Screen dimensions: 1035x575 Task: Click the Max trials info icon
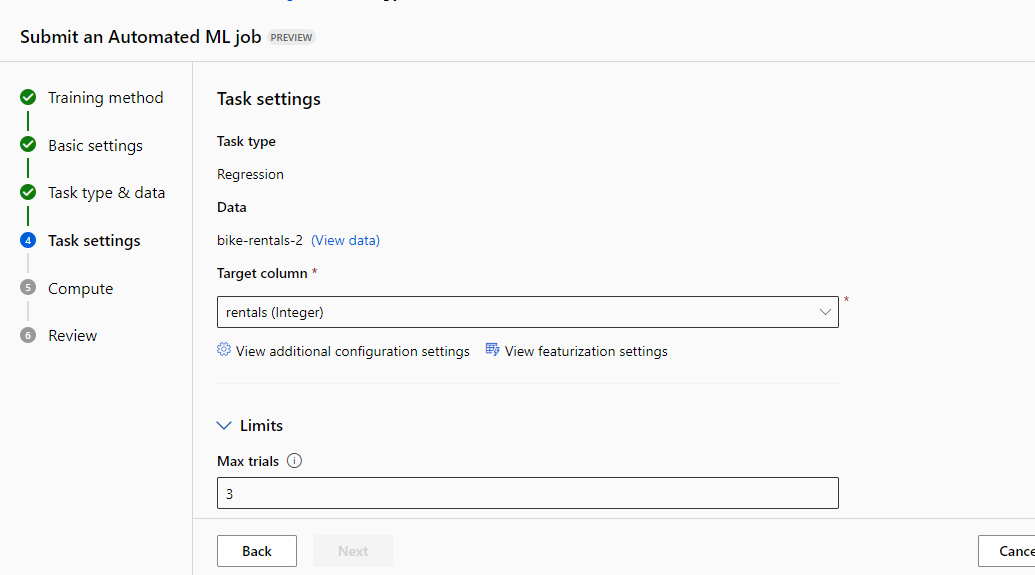294,461
